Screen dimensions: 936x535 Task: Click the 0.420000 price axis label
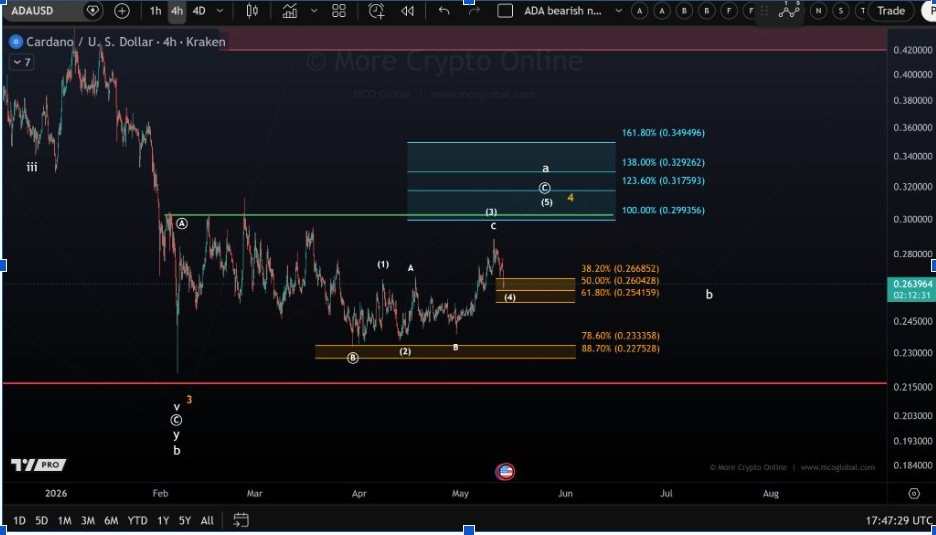tap(912, 50)
